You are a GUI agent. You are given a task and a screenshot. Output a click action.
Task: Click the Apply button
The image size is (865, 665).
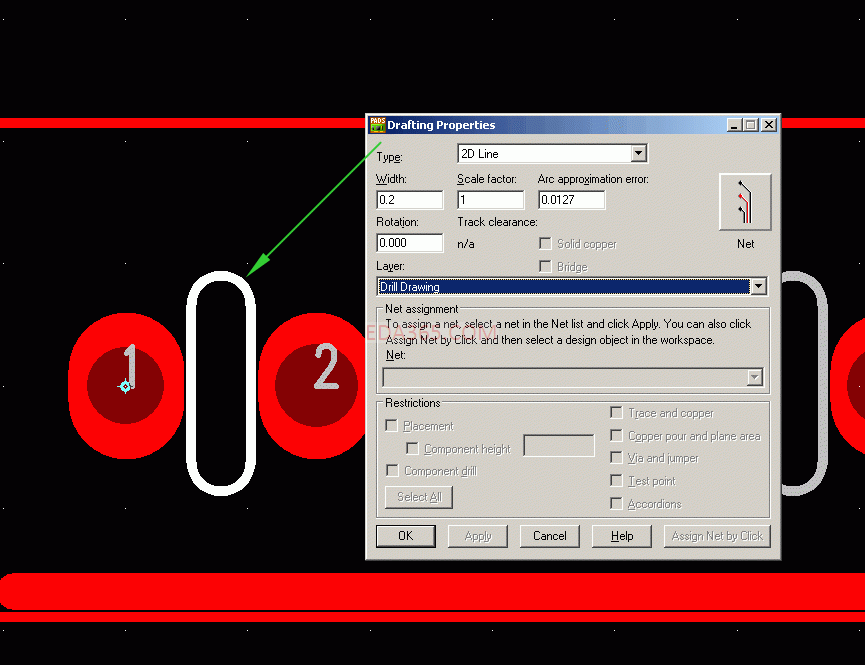pyautogui.click(x=478, y=536)
